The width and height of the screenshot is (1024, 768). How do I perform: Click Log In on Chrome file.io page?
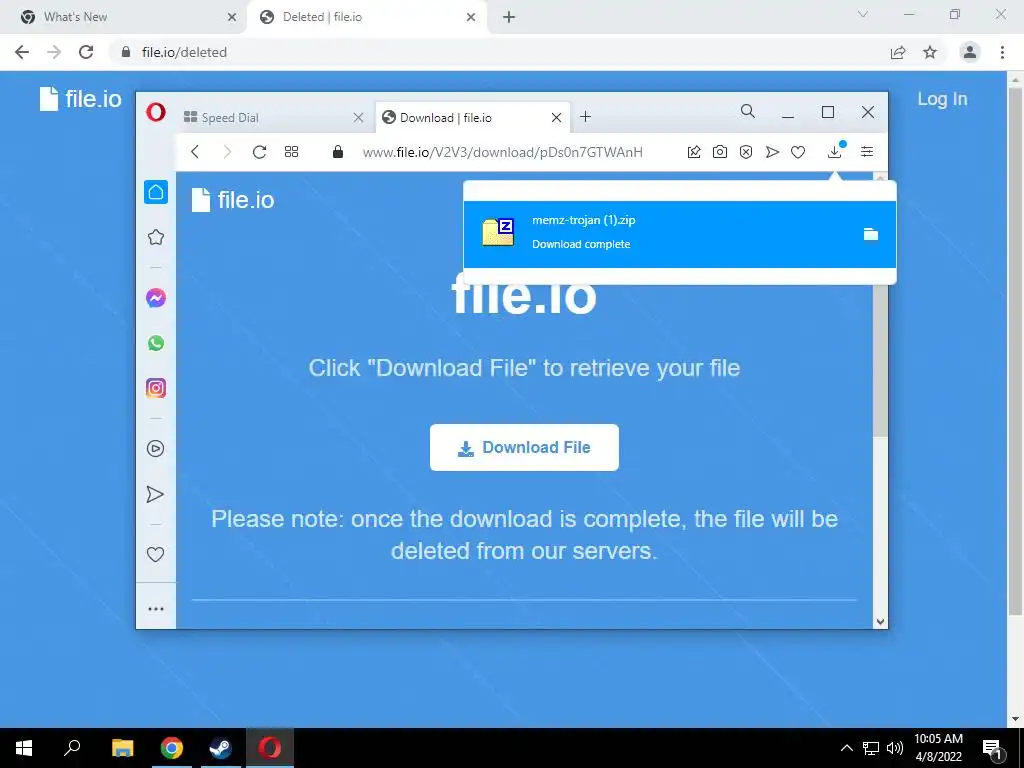(942, 99)
